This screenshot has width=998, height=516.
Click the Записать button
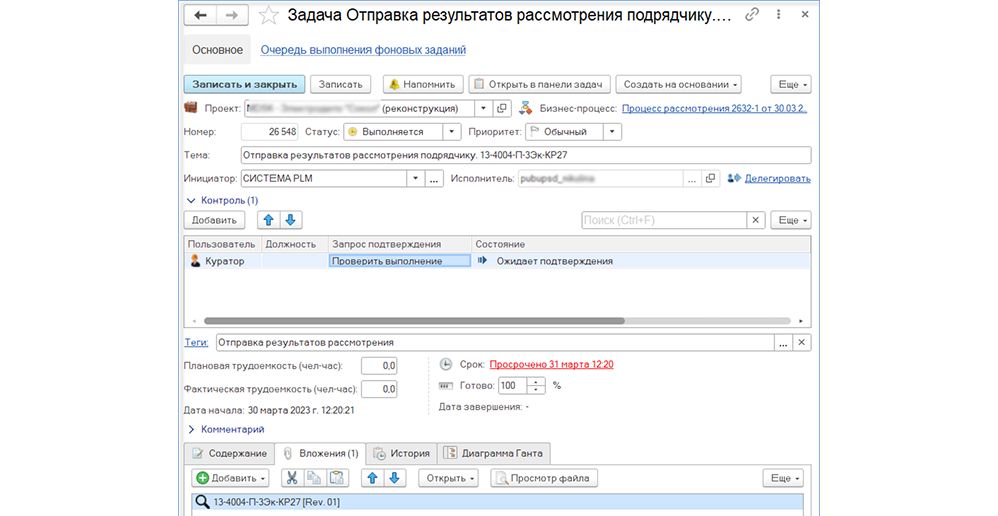[x=341, y=84]
